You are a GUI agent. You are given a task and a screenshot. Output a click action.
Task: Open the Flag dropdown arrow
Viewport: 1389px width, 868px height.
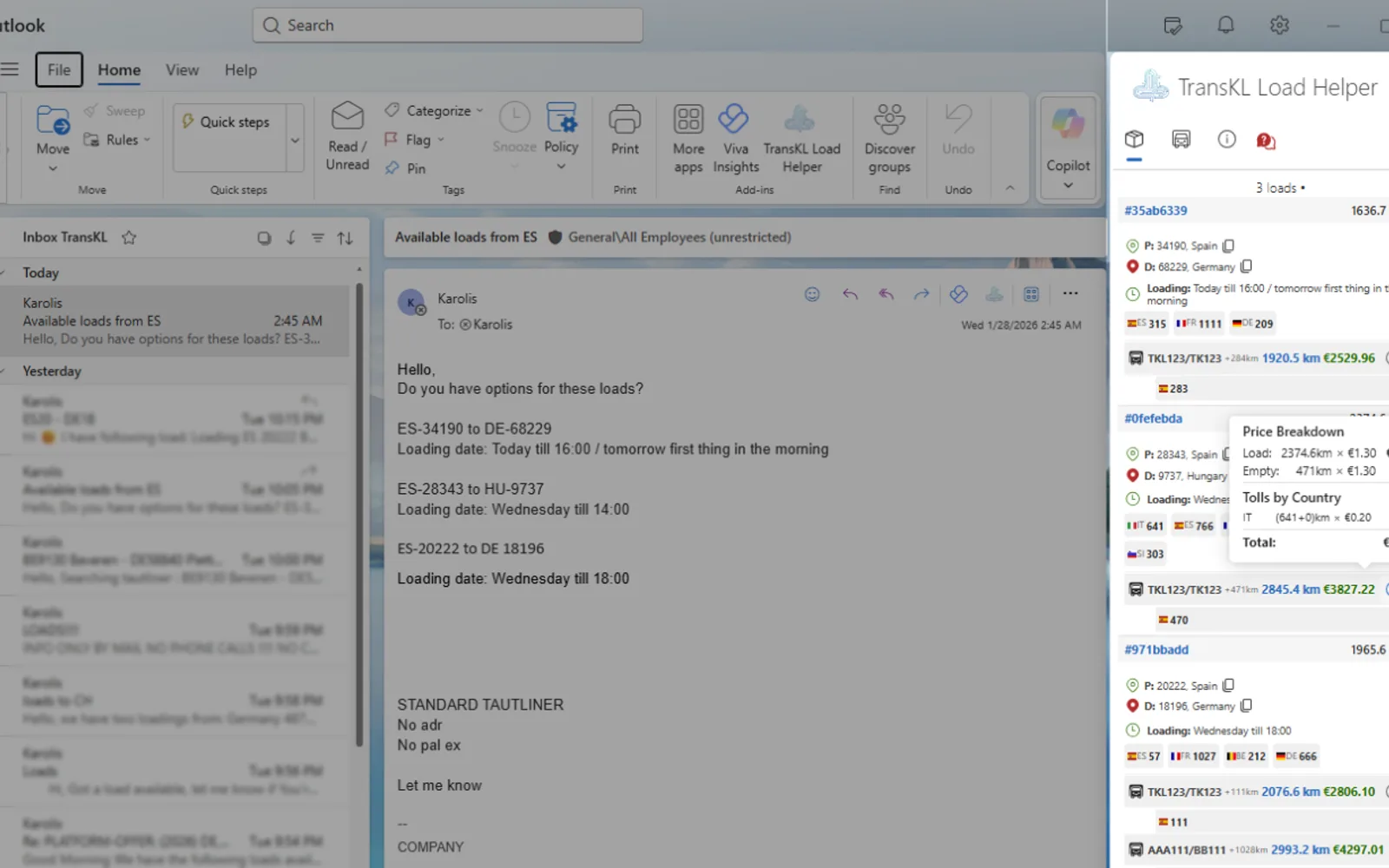(x=441, y=140)
